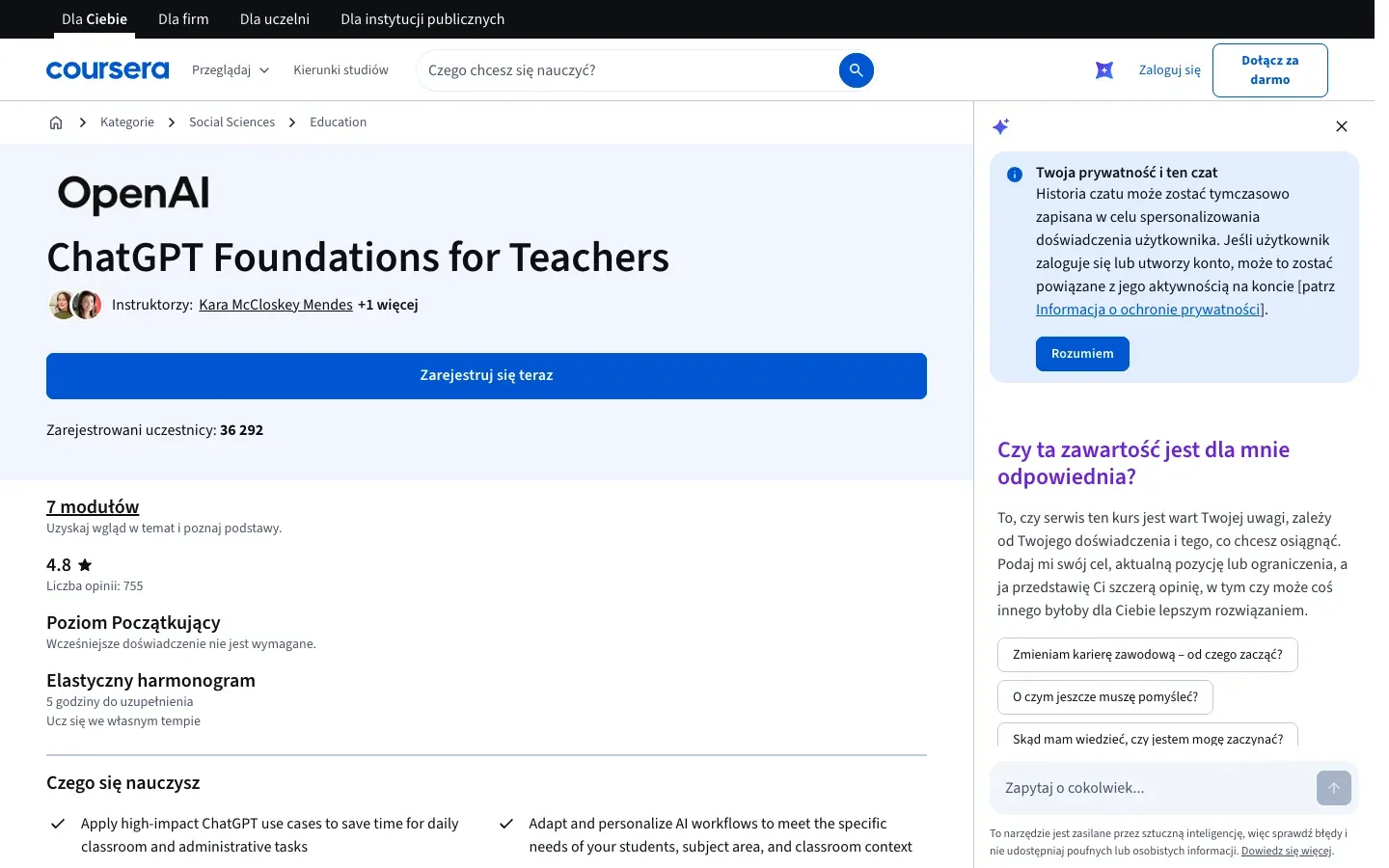Switch to the Dla Ciebie tab
1389x868 pixels.
click(x=95, y=19)
